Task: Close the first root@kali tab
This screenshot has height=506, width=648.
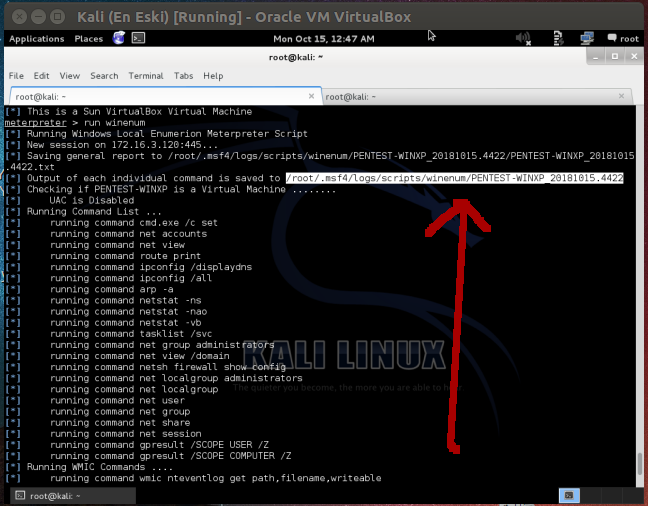Action: point(311,96)
